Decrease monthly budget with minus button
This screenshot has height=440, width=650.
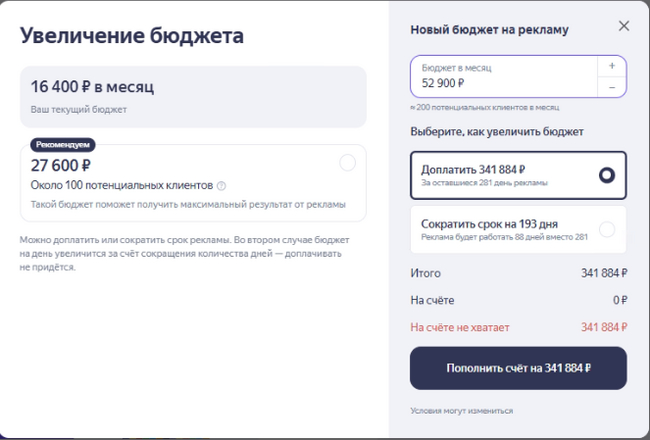click(612, 87)
